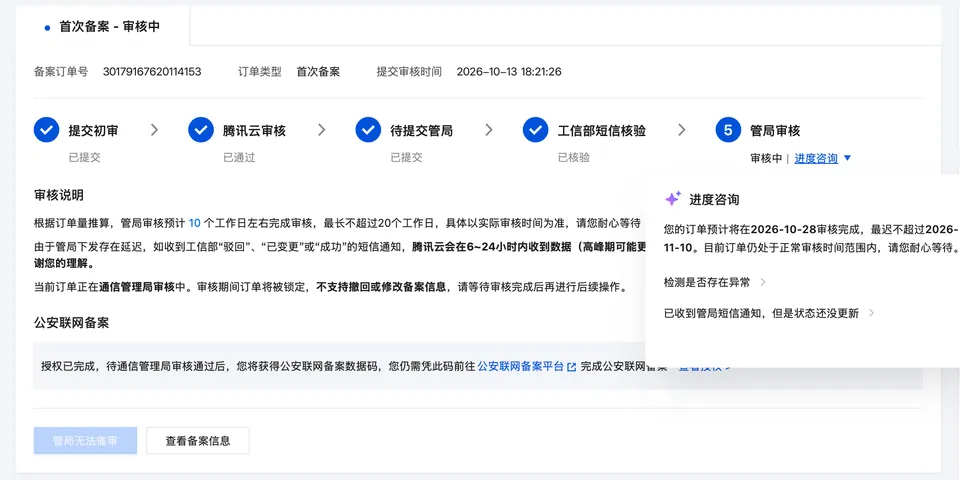This screenshot has height=480, width=960.
Task: Click the chevron after 提交初审 step
Action: coord(154,130)
